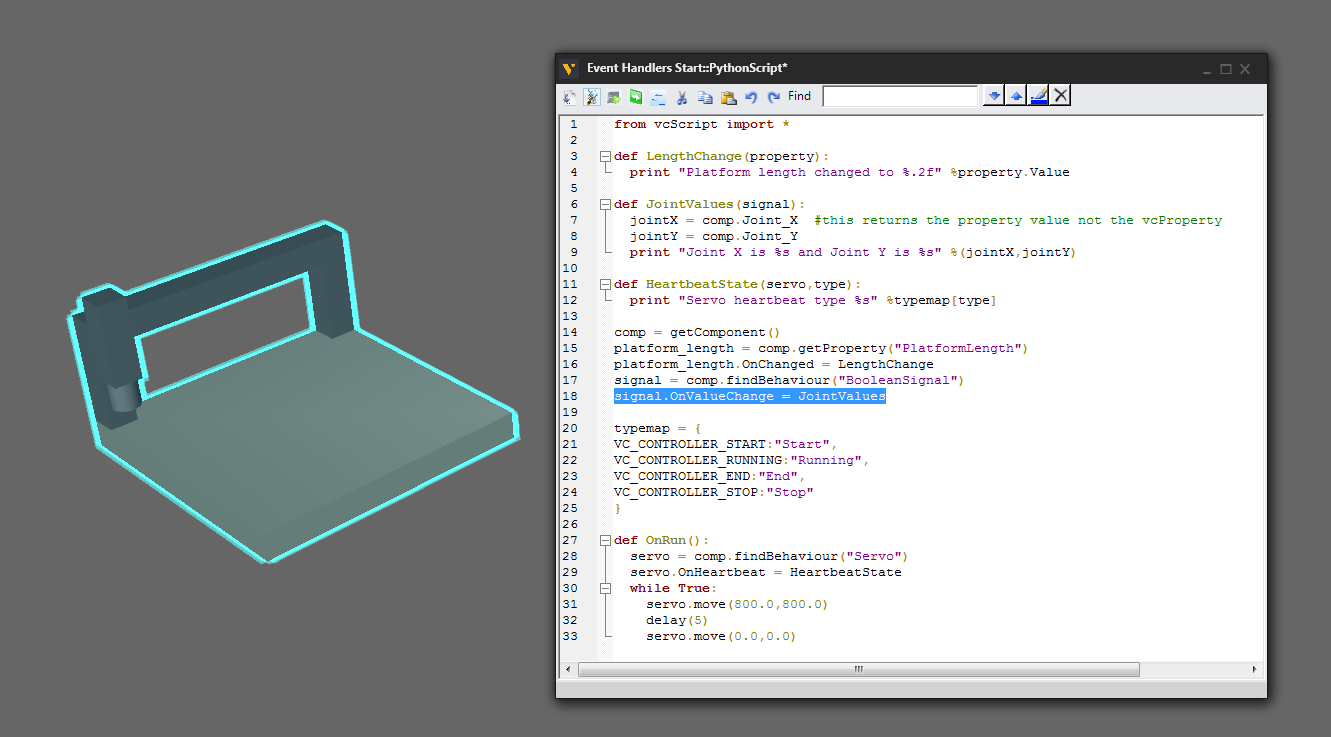
Task: Click the indent lines toolbar icon
Action: [658, 97]
